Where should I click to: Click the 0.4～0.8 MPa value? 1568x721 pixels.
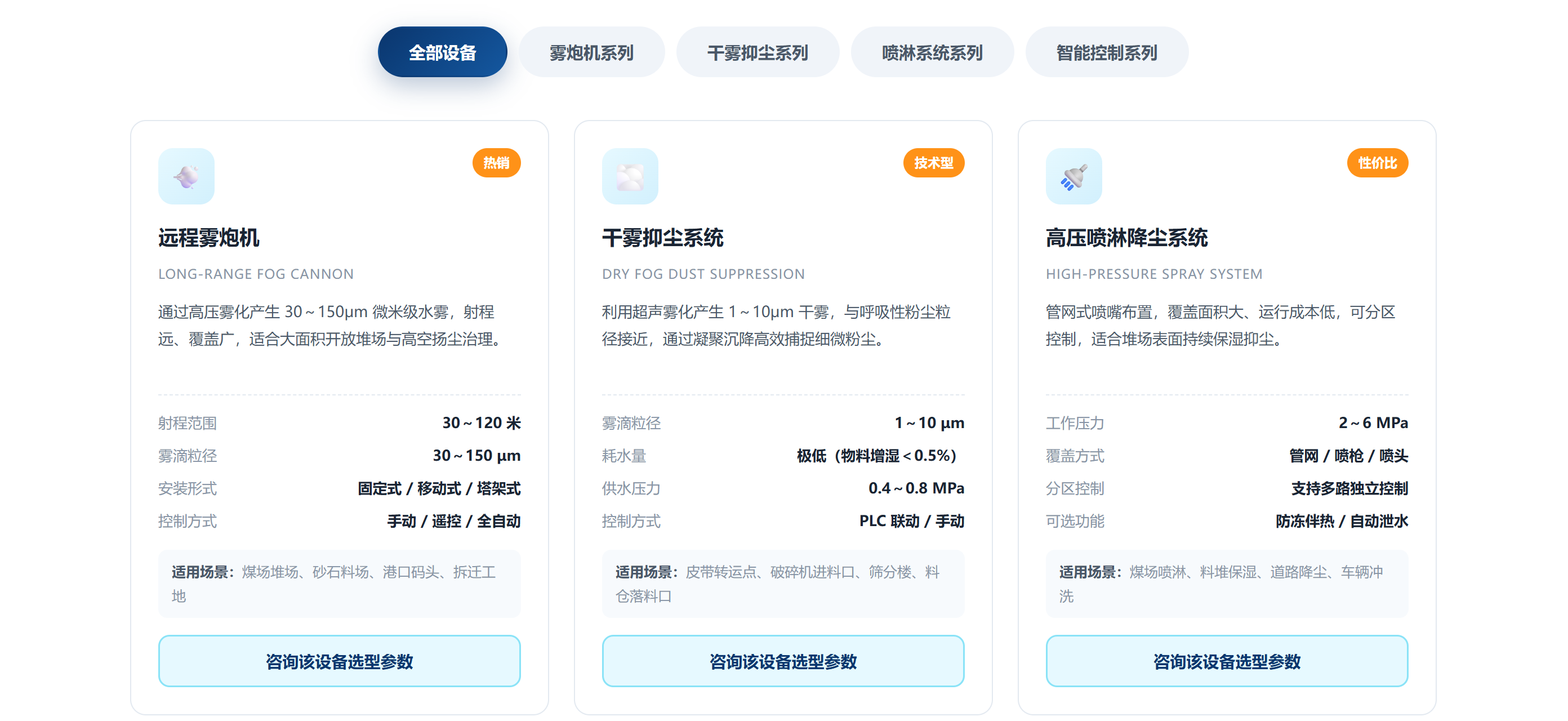point(916,488)
